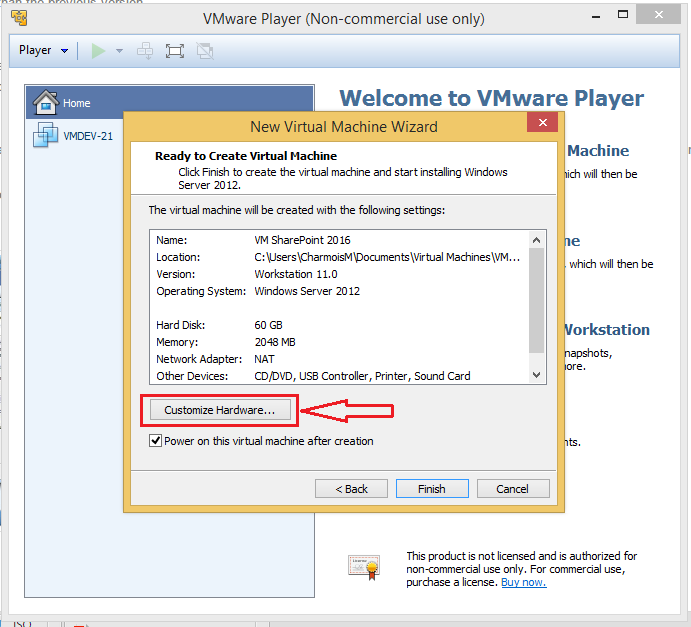Screen dimensions: 691x627
Task: Click the Location path value
Action: pyautogui.click(x=387, y=257)
